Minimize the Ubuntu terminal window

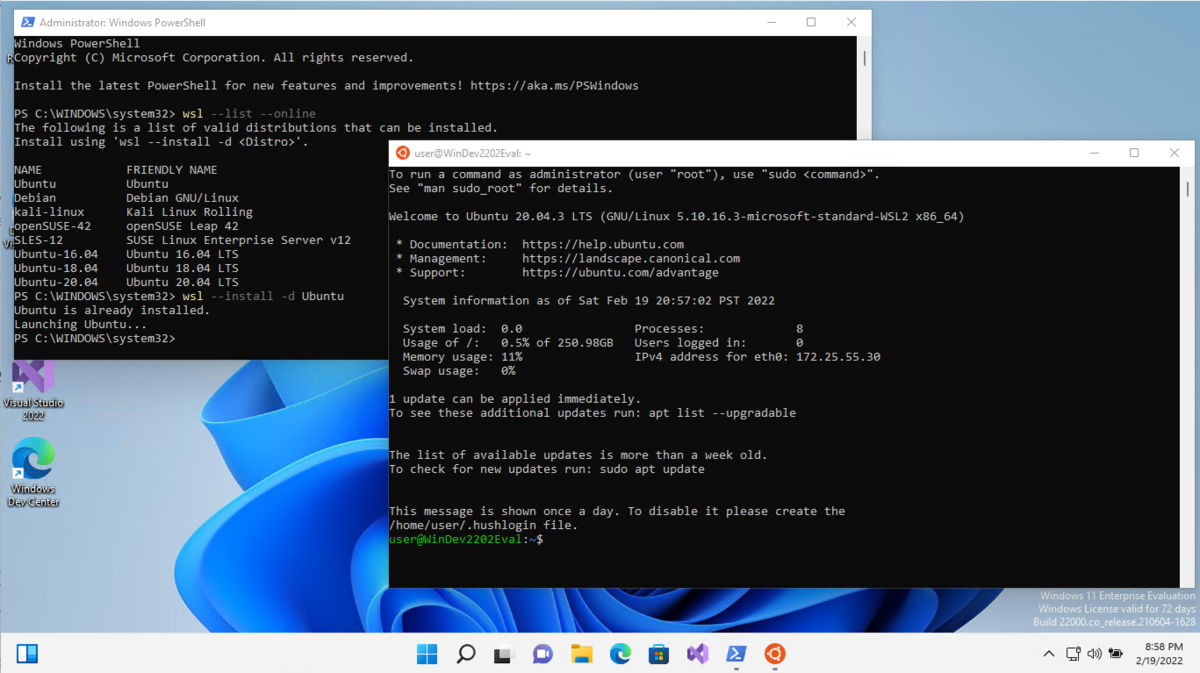pyautogui.click(x=1094, y=153)
